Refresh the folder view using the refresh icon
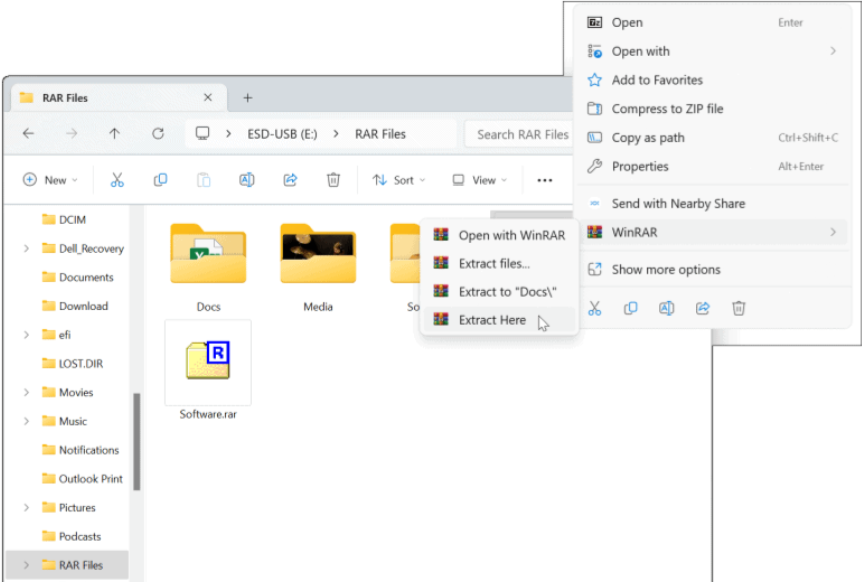This screenshot has width=863, height=582. pyautogui.click(x=158, y=133)
